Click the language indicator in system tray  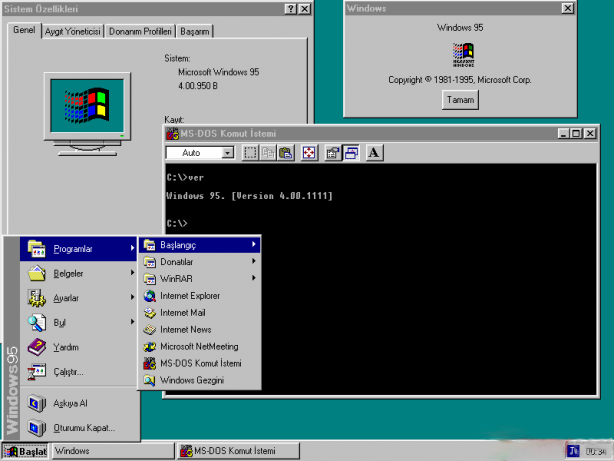coord(573,451)
